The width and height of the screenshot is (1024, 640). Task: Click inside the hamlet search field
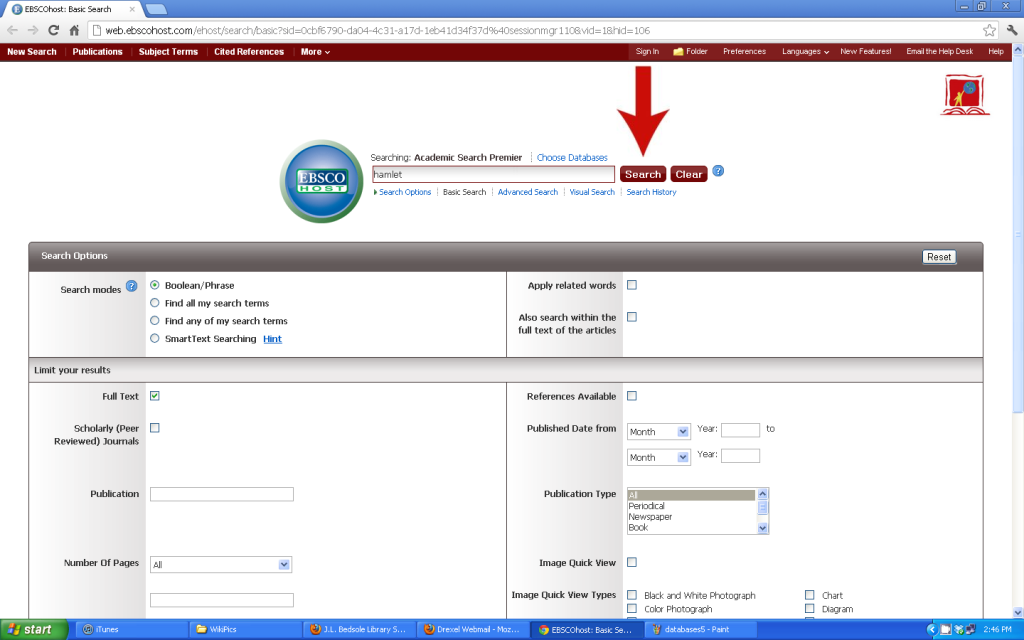click(x=493, y=173)
